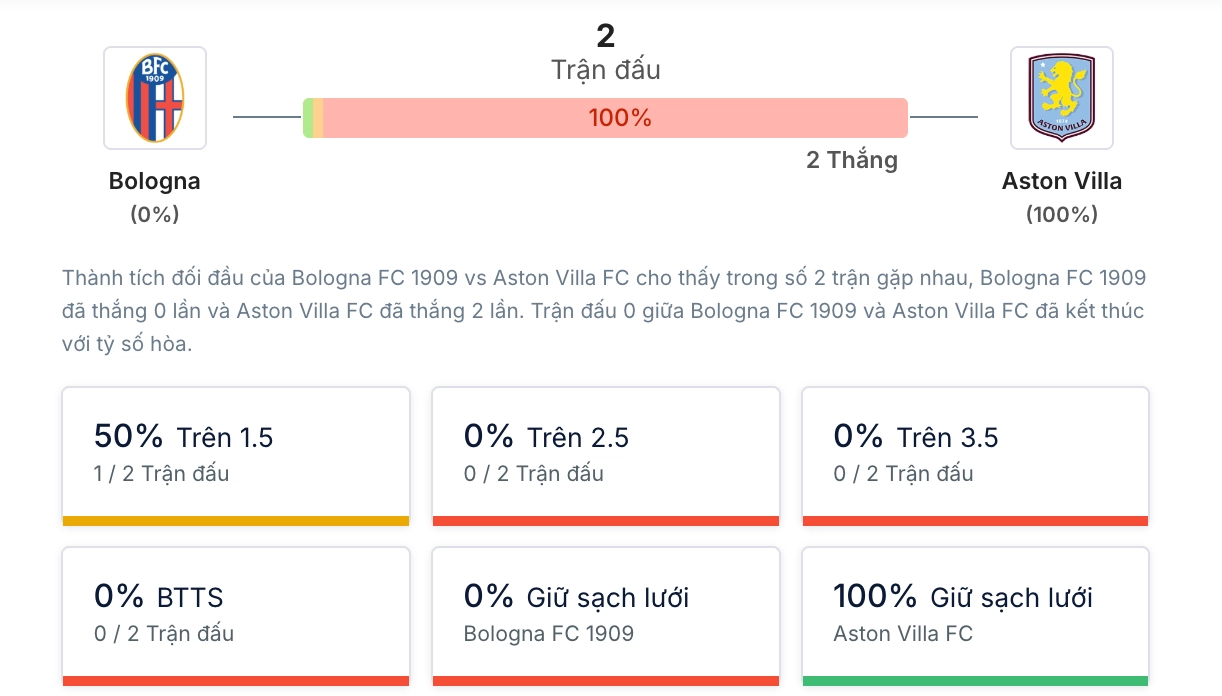Expand the Bologna '(0%)' win rate detail
Viewport: 1222px width, 696px height.
[x=155, y=213]
